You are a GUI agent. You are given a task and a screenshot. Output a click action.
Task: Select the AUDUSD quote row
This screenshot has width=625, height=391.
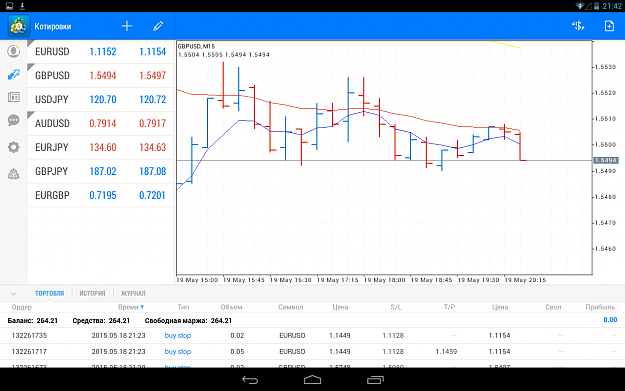point(101,123)
